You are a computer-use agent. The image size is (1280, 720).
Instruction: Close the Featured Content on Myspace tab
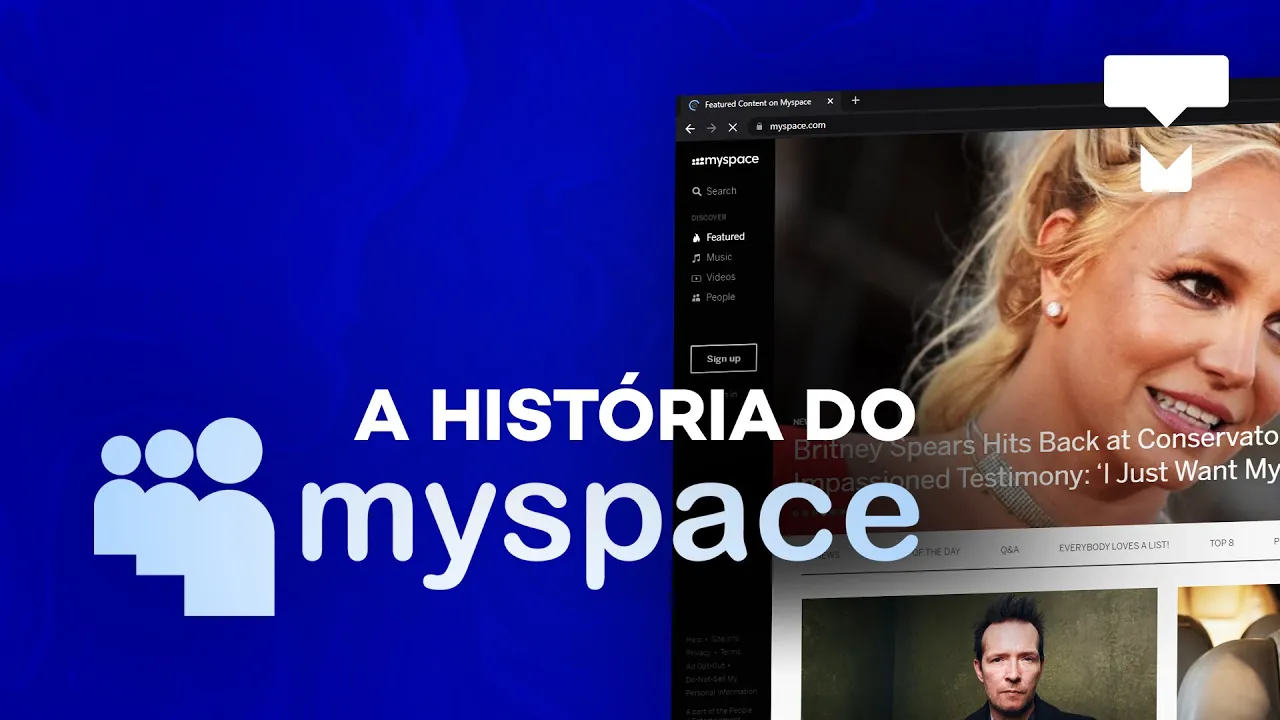pos(830,101)
